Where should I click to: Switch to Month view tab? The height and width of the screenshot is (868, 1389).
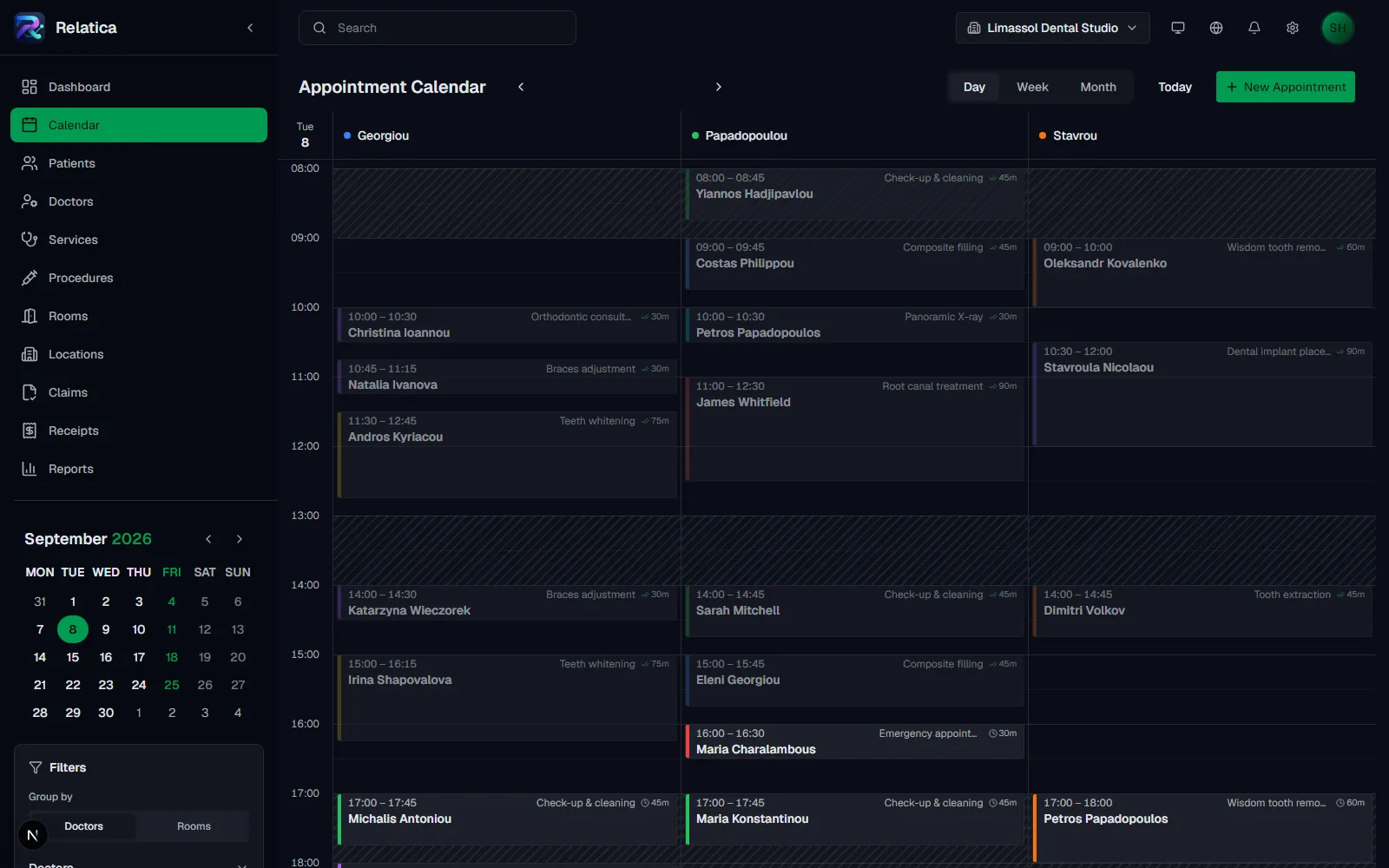pyautogui.click(x=1098, y=87)
